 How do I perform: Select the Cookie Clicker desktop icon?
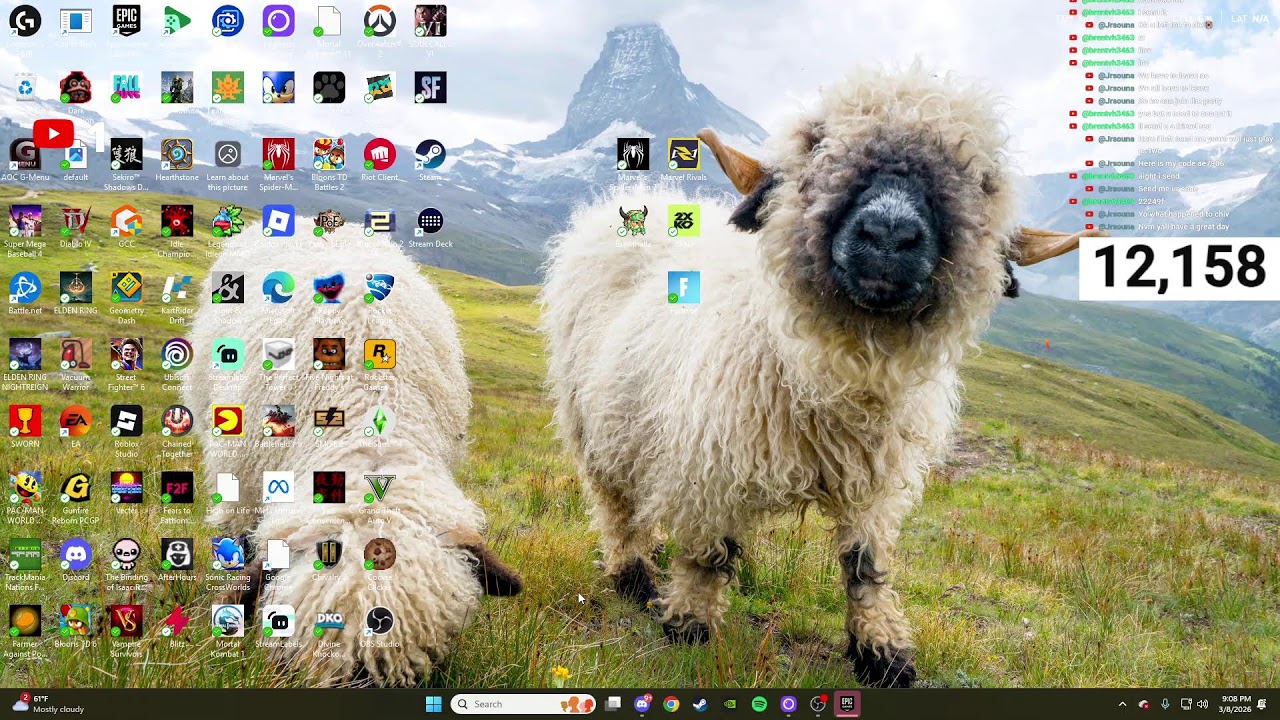(x=379, y=565)
